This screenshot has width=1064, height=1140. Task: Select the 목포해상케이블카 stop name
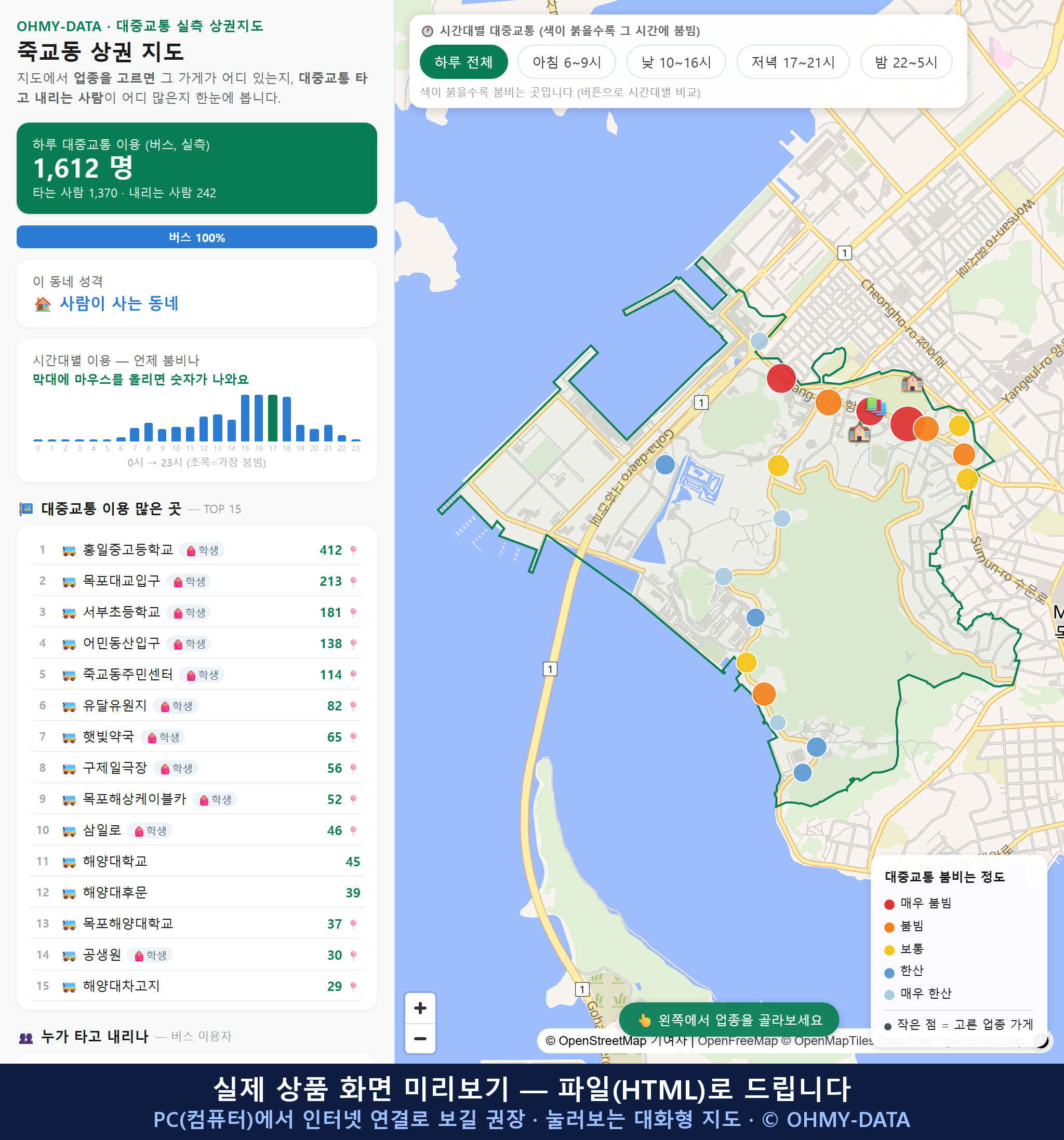pyautogui.click(x=135, y=799)
